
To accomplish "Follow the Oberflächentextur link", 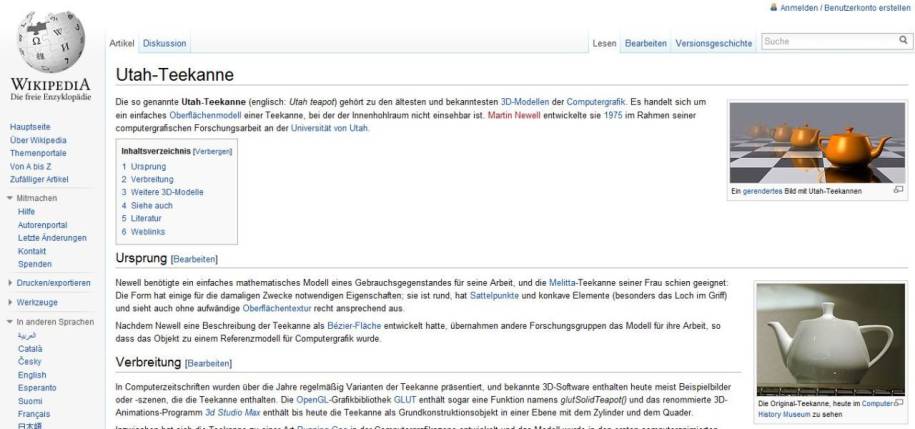I will click(x=277, y=308).
